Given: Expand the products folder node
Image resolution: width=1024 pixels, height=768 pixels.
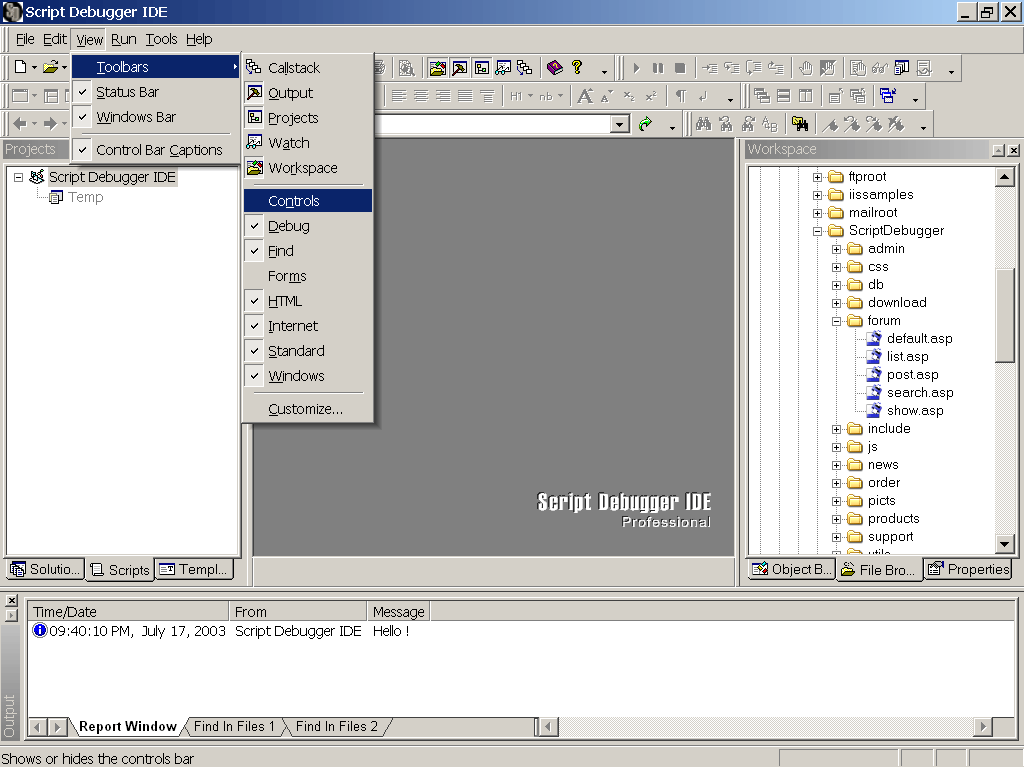Looking at the screenshot, I should [836, 519].
